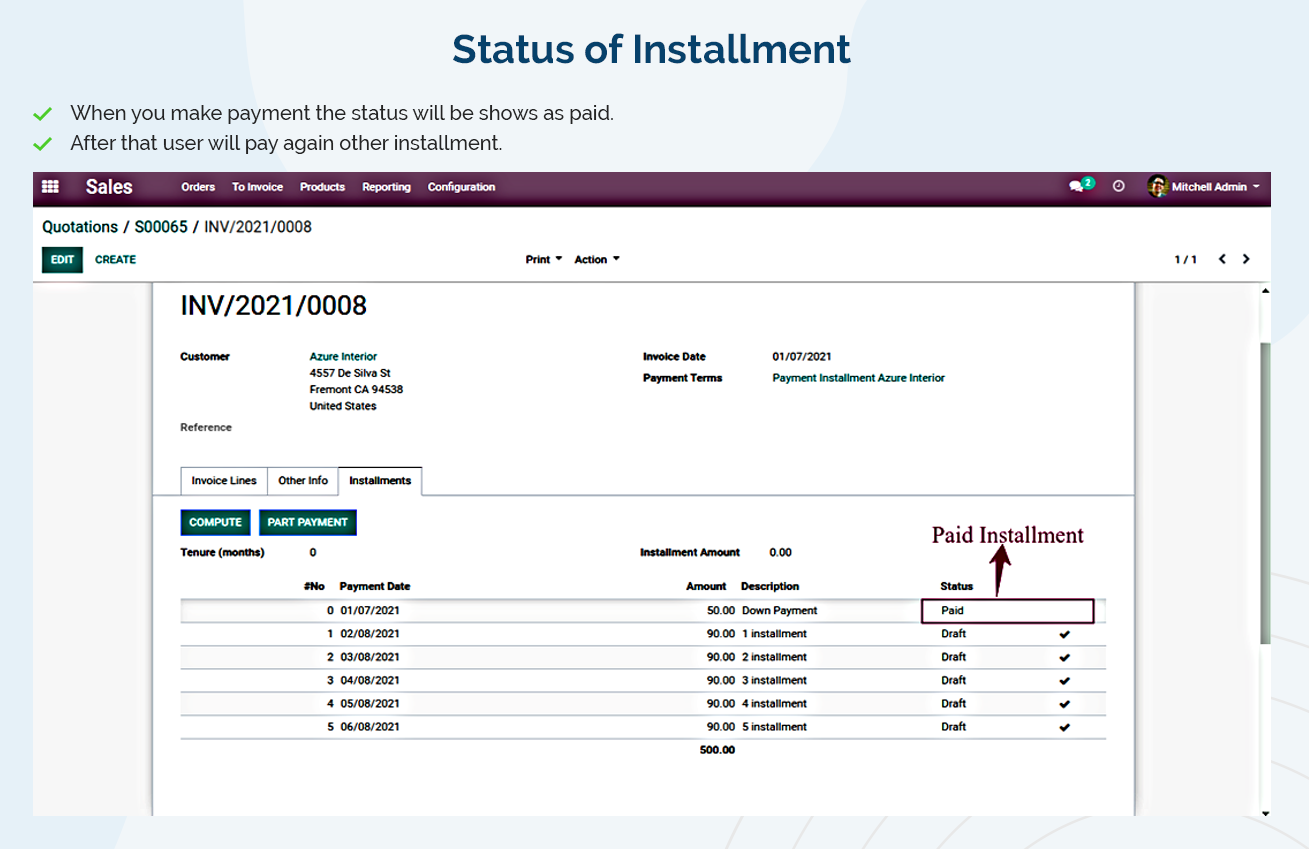Click the INV/2021/0008 invoice heading

273,306
